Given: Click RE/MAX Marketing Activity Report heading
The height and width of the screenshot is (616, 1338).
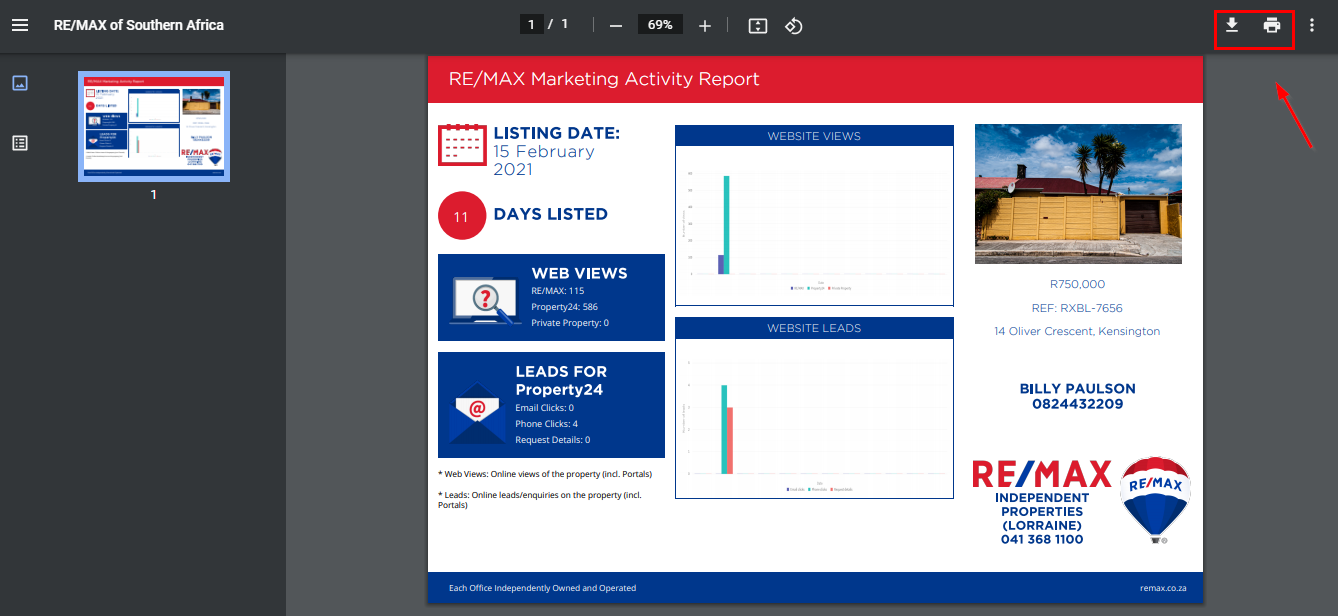Looking at the screenshot, I should click(604, 79).
